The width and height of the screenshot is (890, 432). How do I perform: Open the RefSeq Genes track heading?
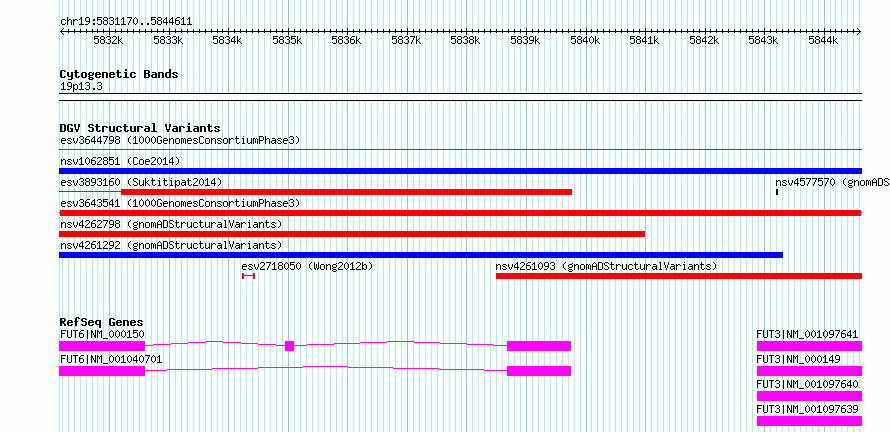[x=101, y=322]
